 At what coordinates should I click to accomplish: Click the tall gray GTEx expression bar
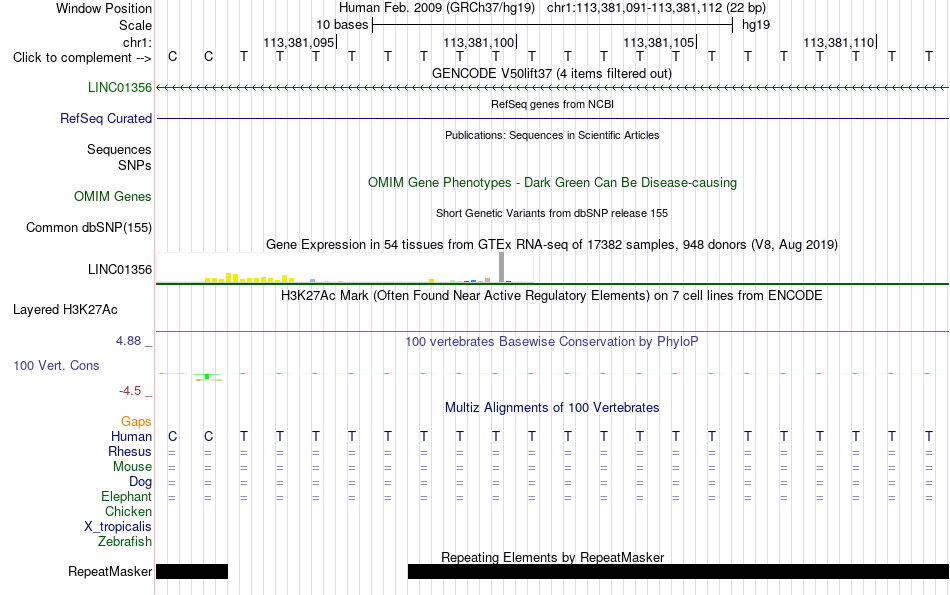tap(502, 267)
